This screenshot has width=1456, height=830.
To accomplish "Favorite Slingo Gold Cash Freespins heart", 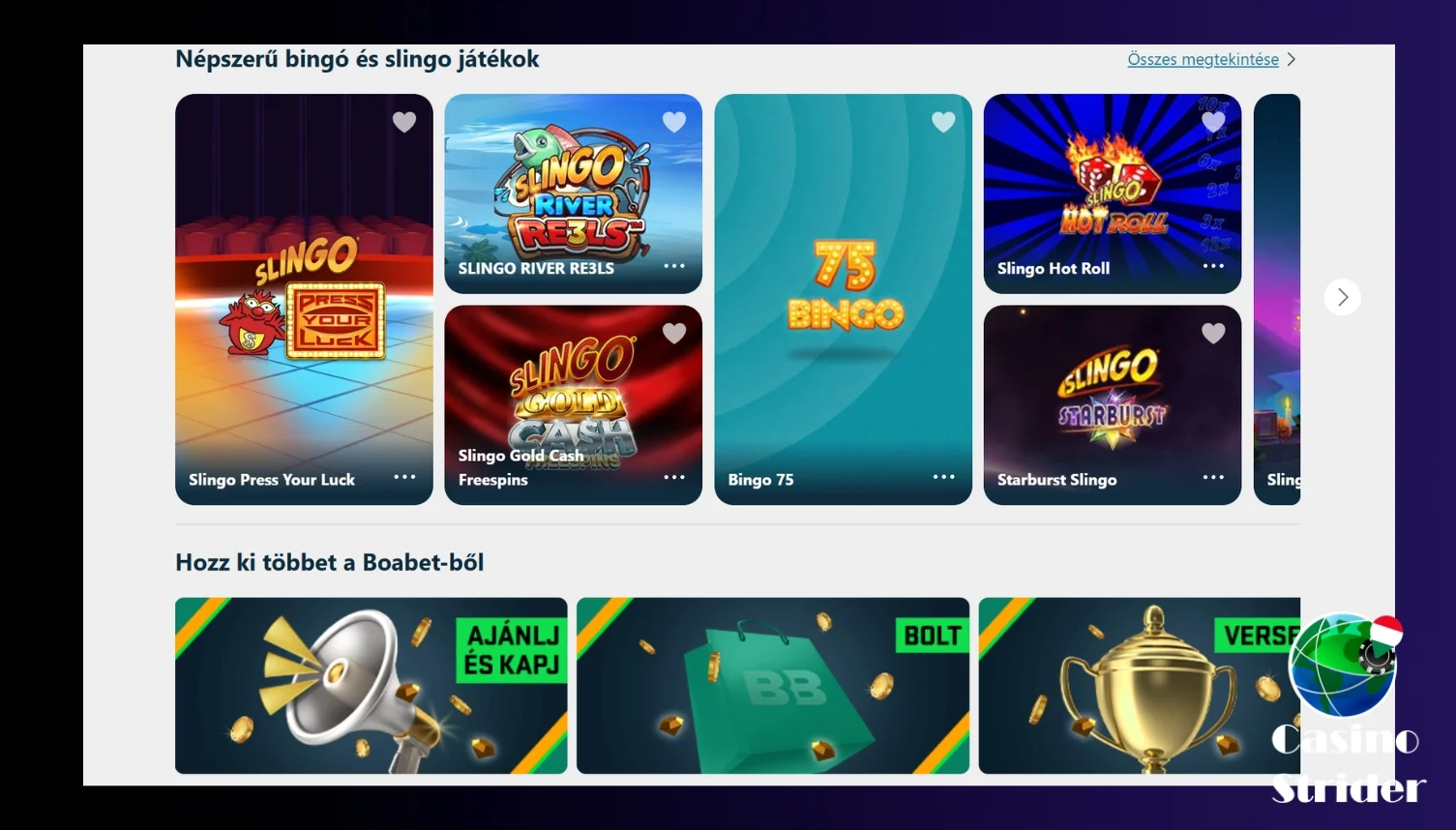I will click(x=674, y=334).
